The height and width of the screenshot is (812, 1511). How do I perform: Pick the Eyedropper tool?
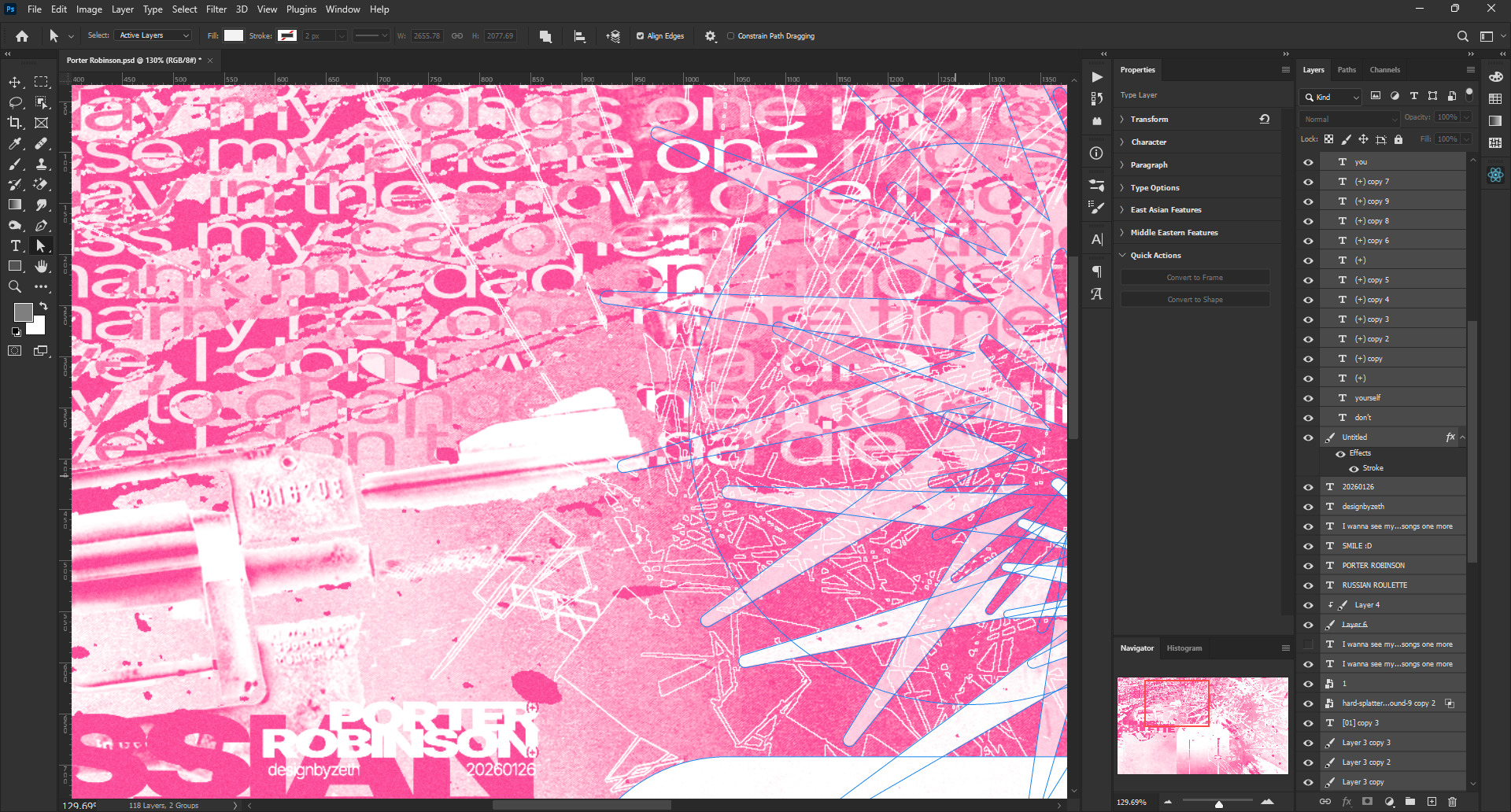(x=15, y=143)
